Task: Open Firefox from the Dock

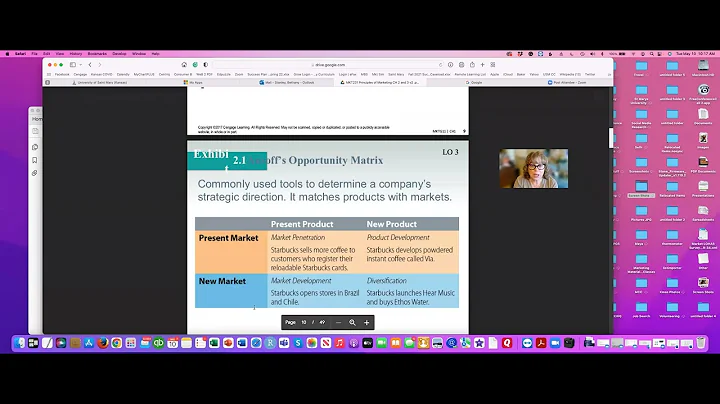Action: coord(103,343)
